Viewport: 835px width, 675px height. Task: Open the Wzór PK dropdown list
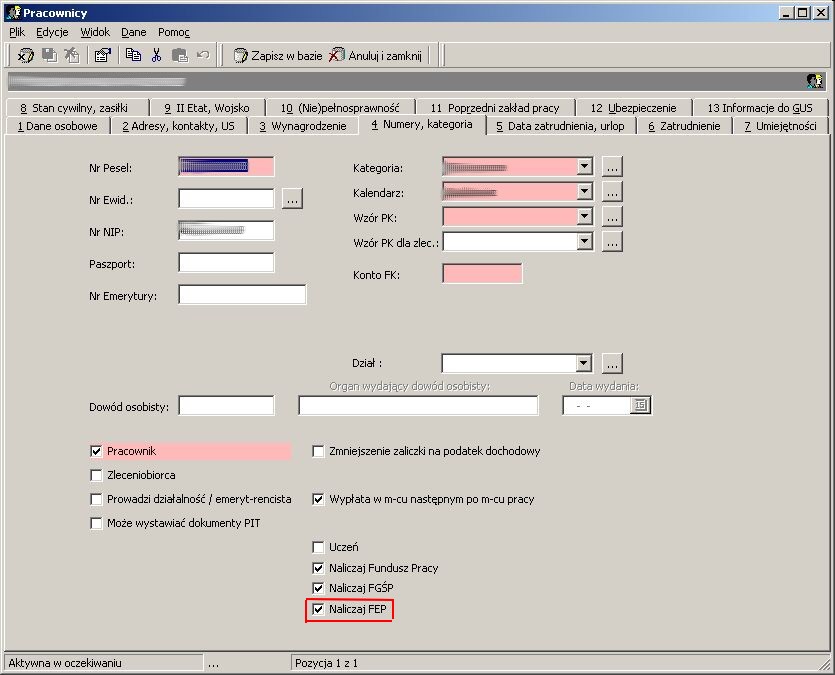584,216
